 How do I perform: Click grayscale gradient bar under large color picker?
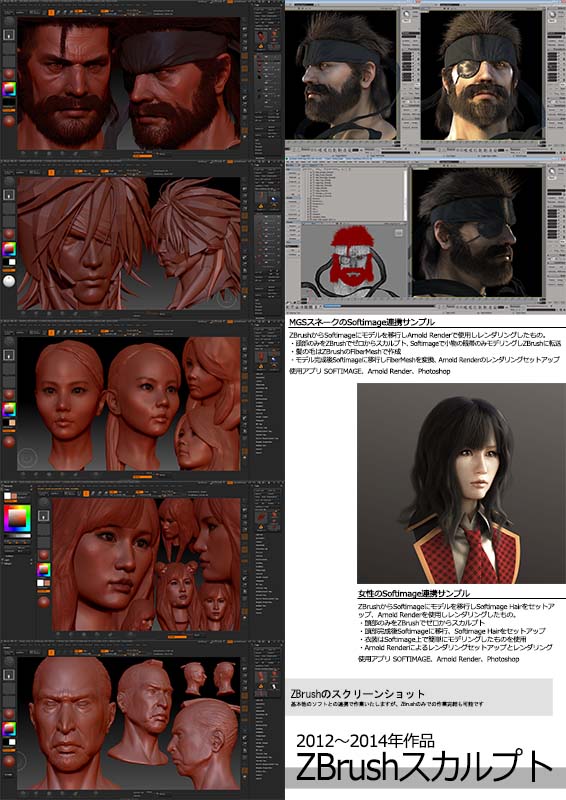(17, 536)
